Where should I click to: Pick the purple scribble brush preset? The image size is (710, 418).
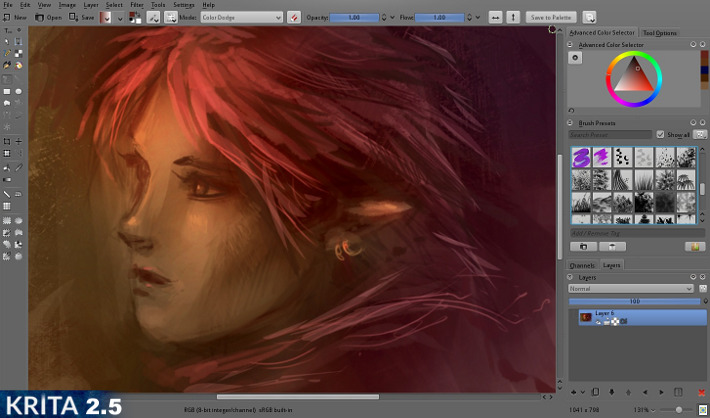[x=581, y=157]
